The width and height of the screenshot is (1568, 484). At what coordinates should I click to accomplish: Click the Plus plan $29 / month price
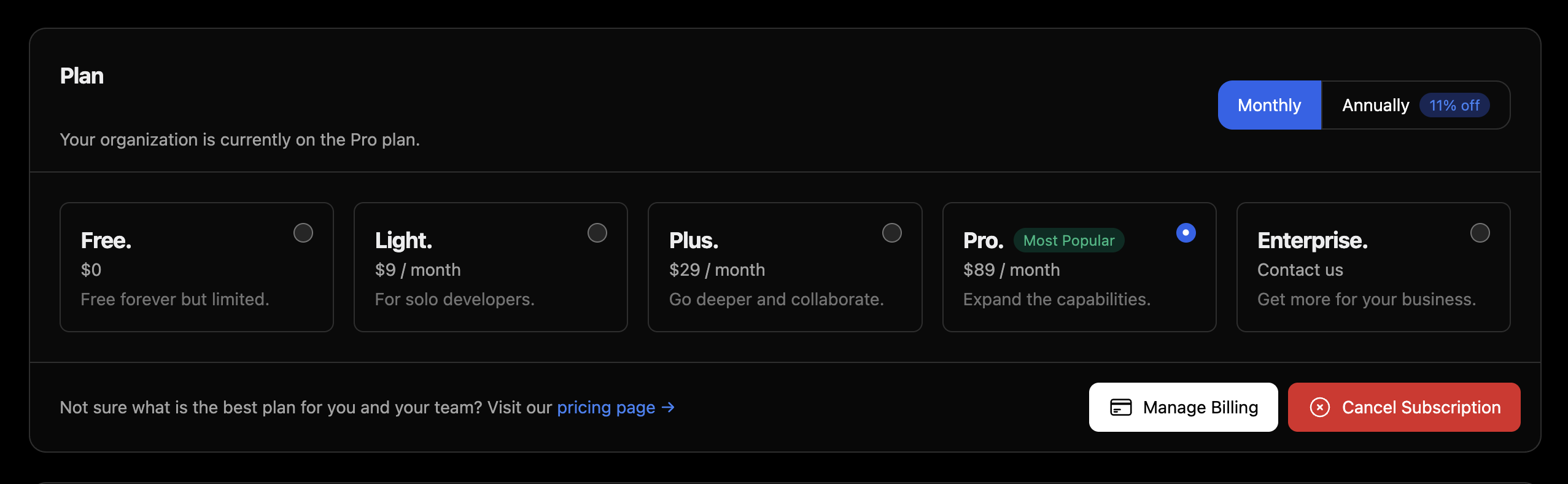(716, 270)
